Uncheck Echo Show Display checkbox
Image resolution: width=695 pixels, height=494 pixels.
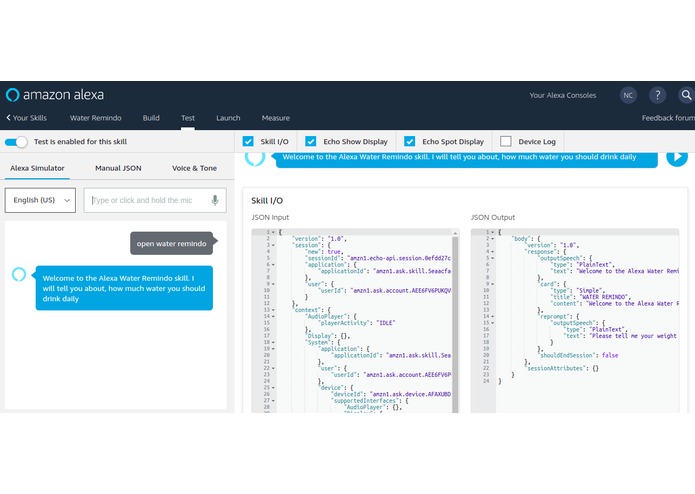pos(311,141)
